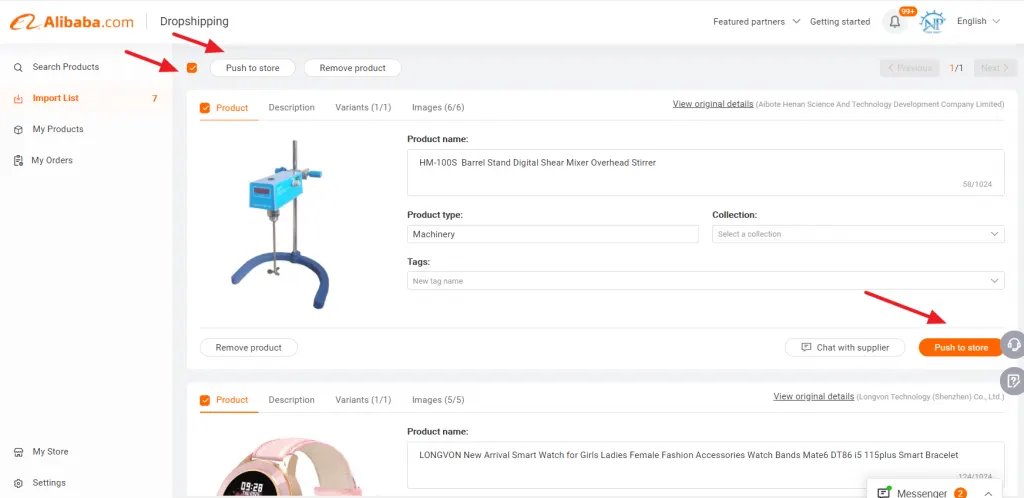Click the Messenger unread count badge

tap(961, 493)
